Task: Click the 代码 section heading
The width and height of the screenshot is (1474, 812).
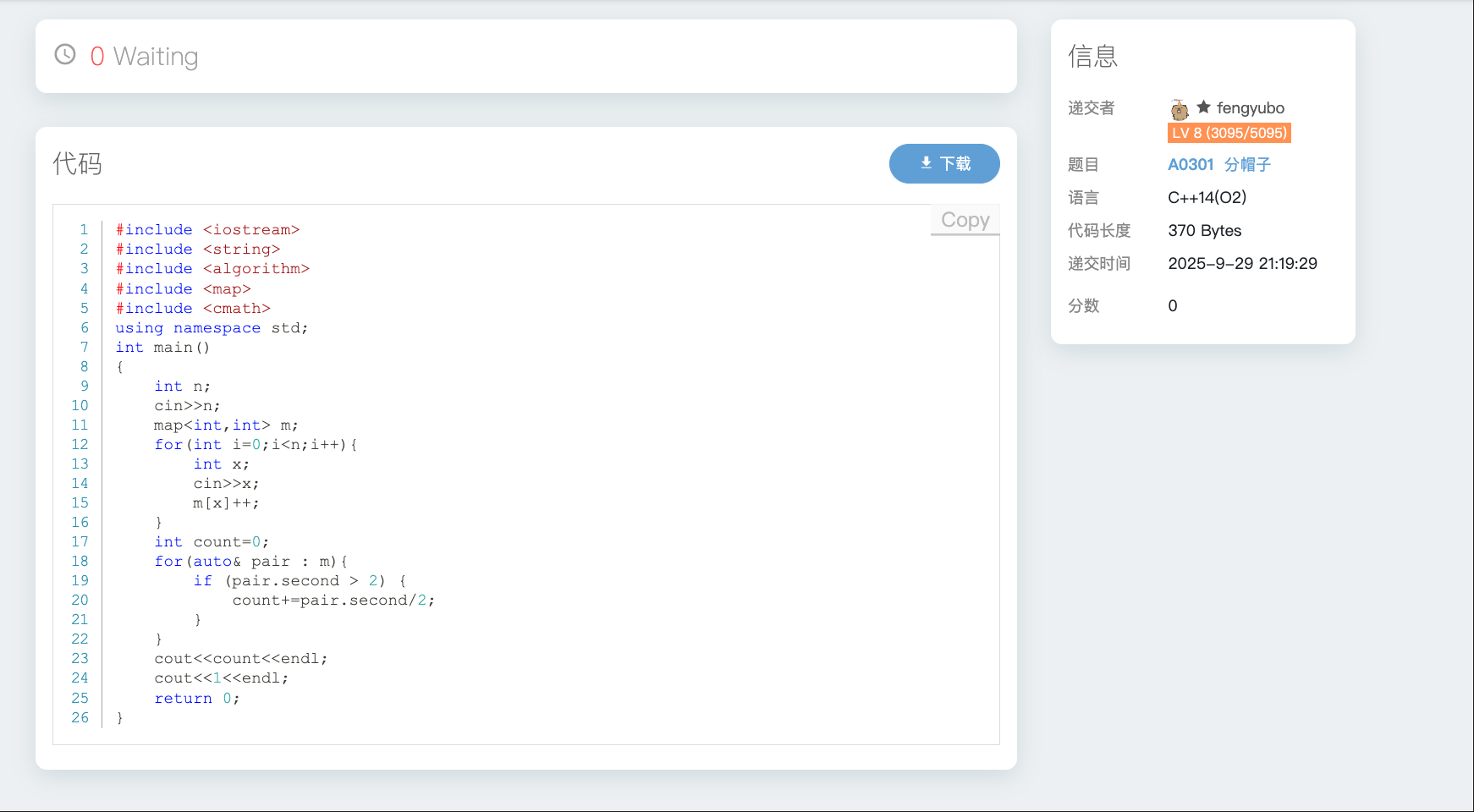Action: (x=77, y=163)
